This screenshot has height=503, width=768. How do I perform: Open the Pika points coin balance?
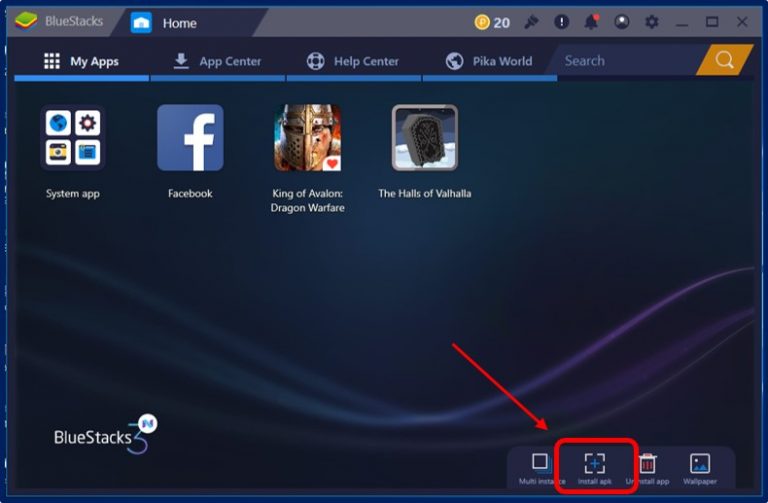(x=492, y=23)
